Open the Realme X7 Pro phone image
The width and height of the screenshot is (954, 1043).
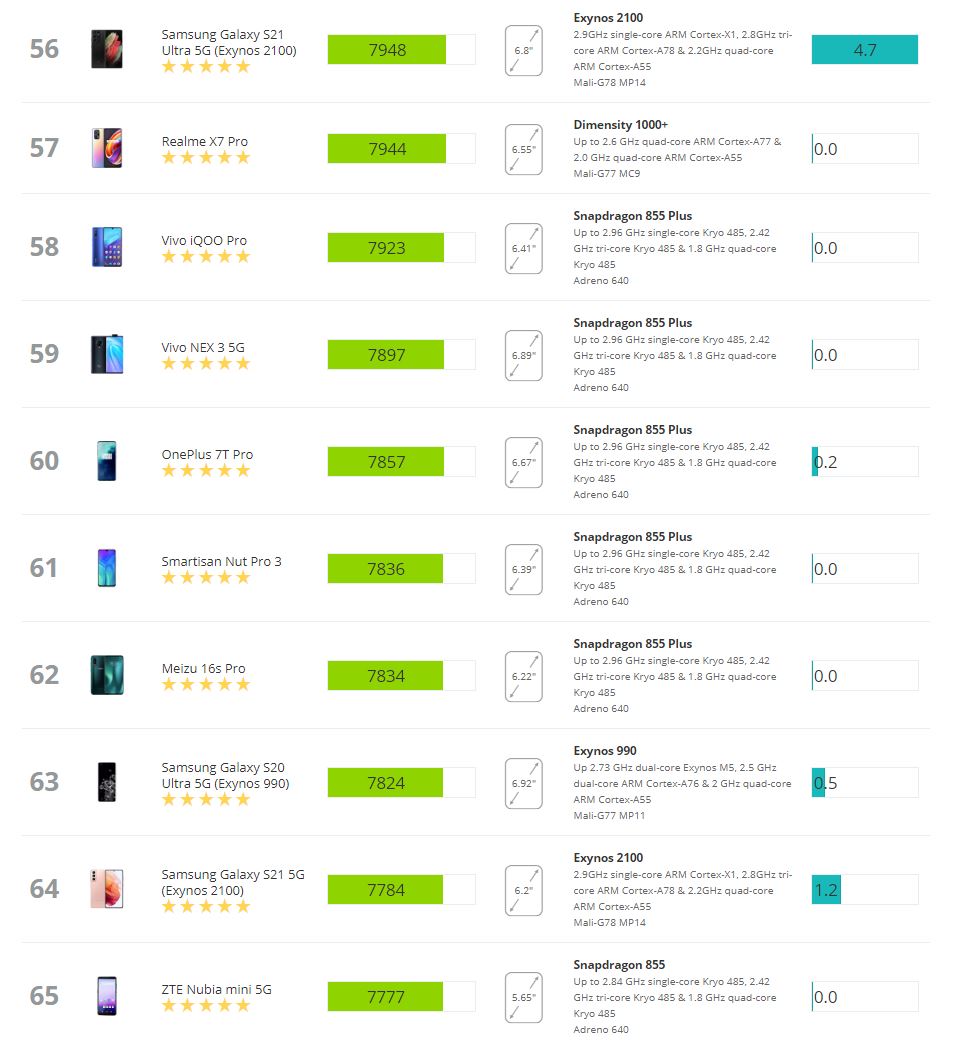pyautogui.click(x=106, y=148)
